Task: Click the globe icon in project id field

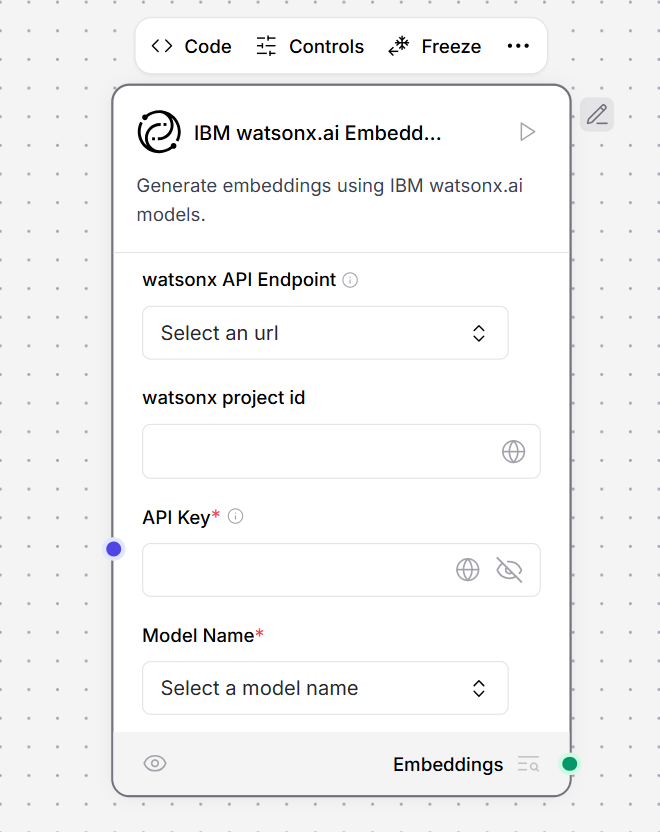Action: point(514,451)
